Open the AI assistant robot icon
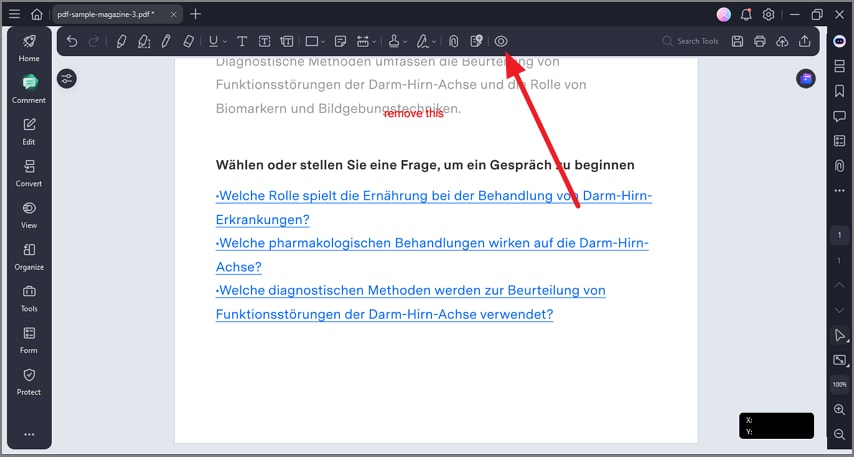This screenshot has height=457, width=854. pos(840,41)
